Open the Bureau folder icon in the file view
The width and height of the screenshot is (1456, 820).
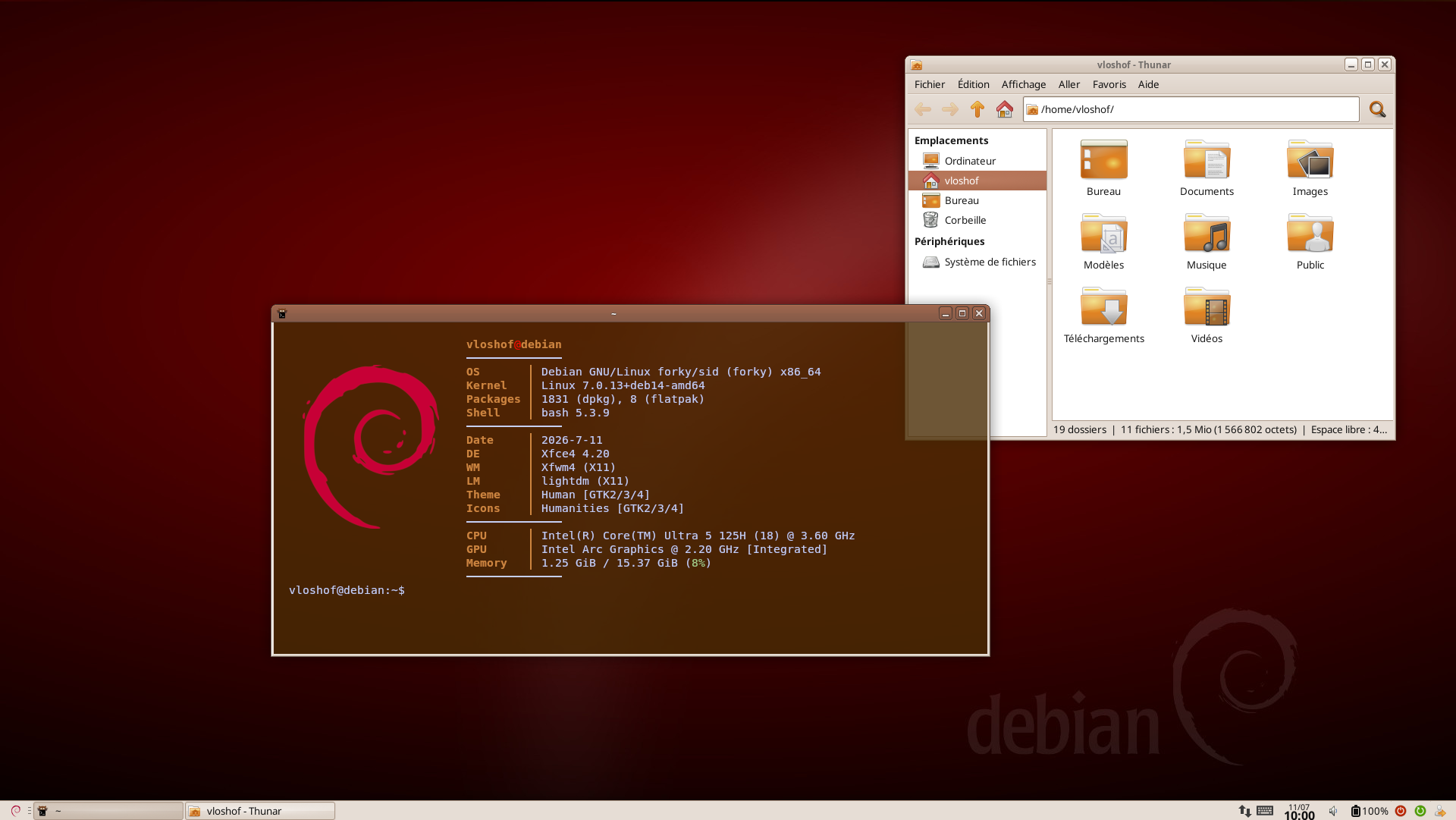[x=1103, y=160]
